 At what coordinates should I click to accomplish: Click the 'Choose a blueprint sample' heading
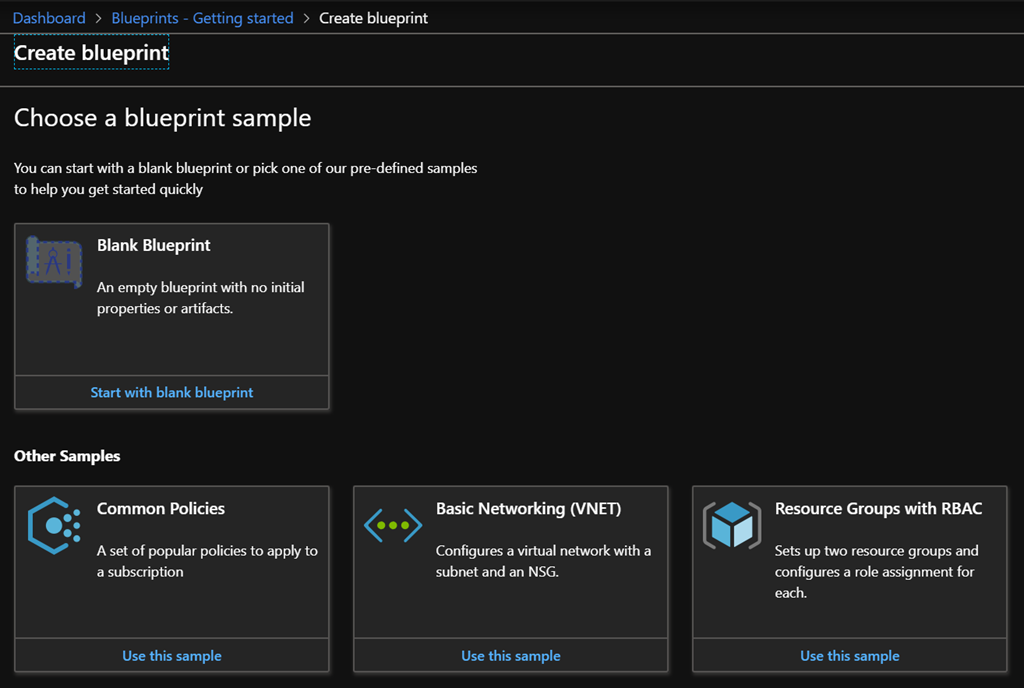click(x=163, y=118)
